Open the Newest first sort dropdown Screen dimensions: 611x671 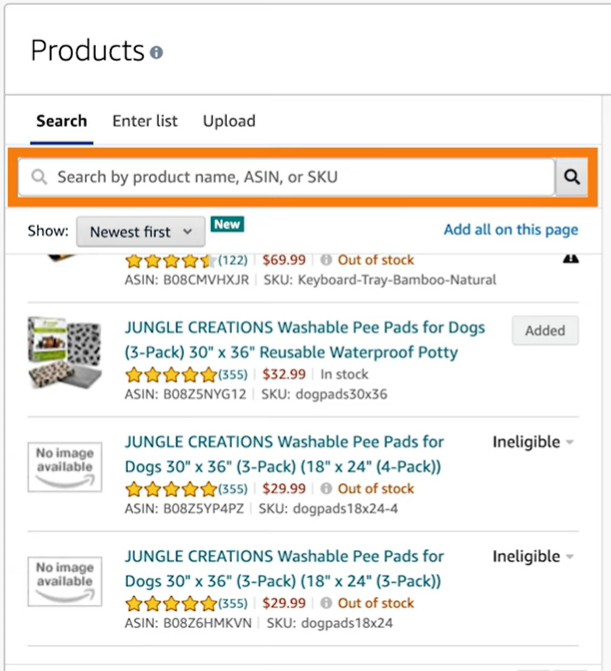point(141,232)
